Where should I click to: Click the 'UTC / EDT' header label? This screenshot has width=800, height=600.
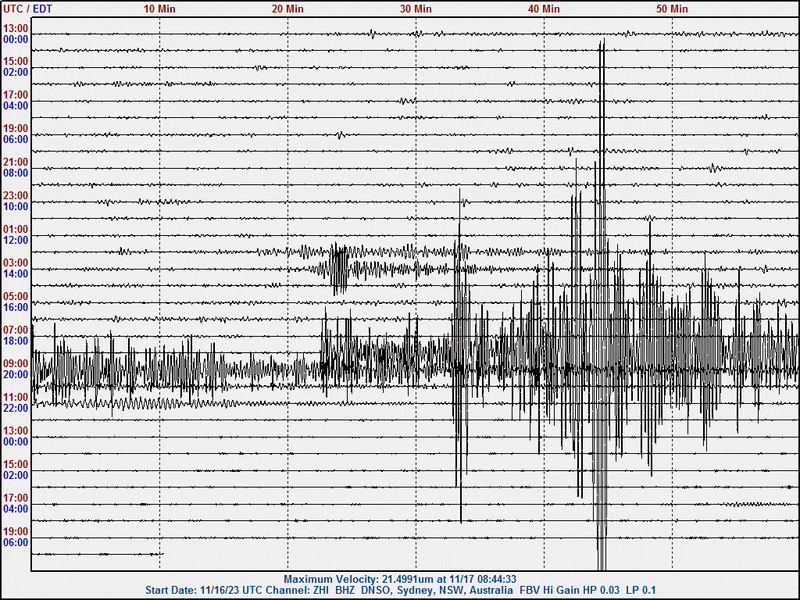tap(28, 9)
